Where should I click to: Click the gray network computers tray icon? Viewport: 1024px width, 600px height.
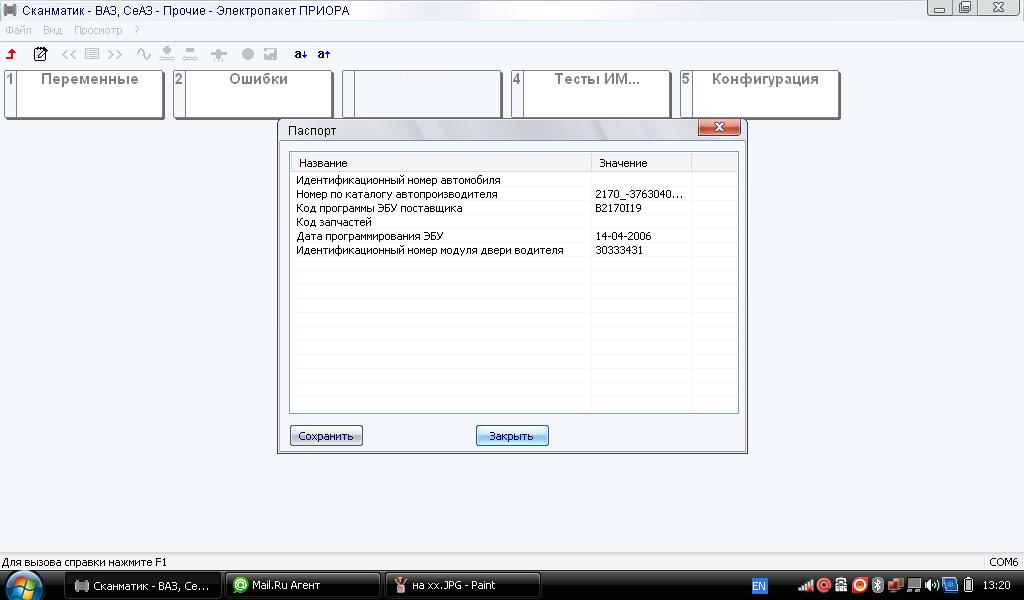[914, 586]
